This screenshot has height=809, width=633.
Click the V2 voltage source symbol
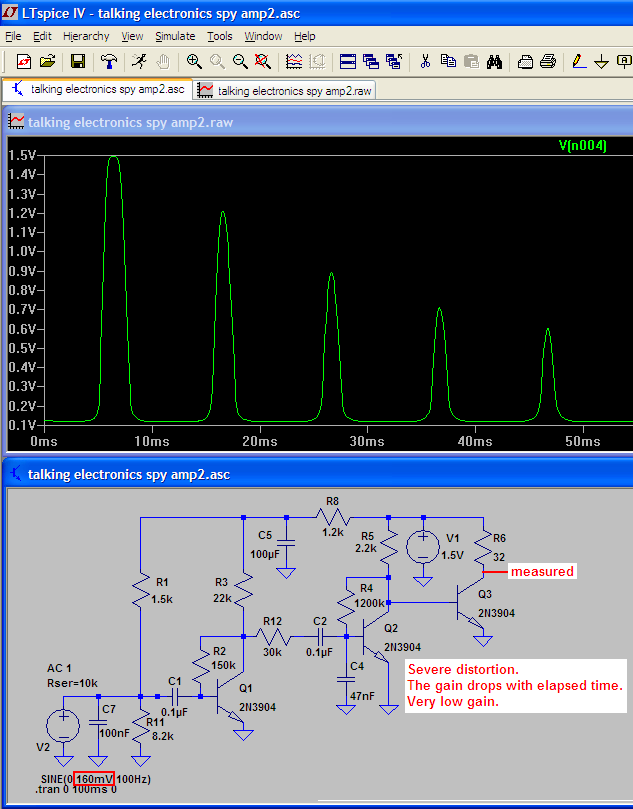coord(63,726)
